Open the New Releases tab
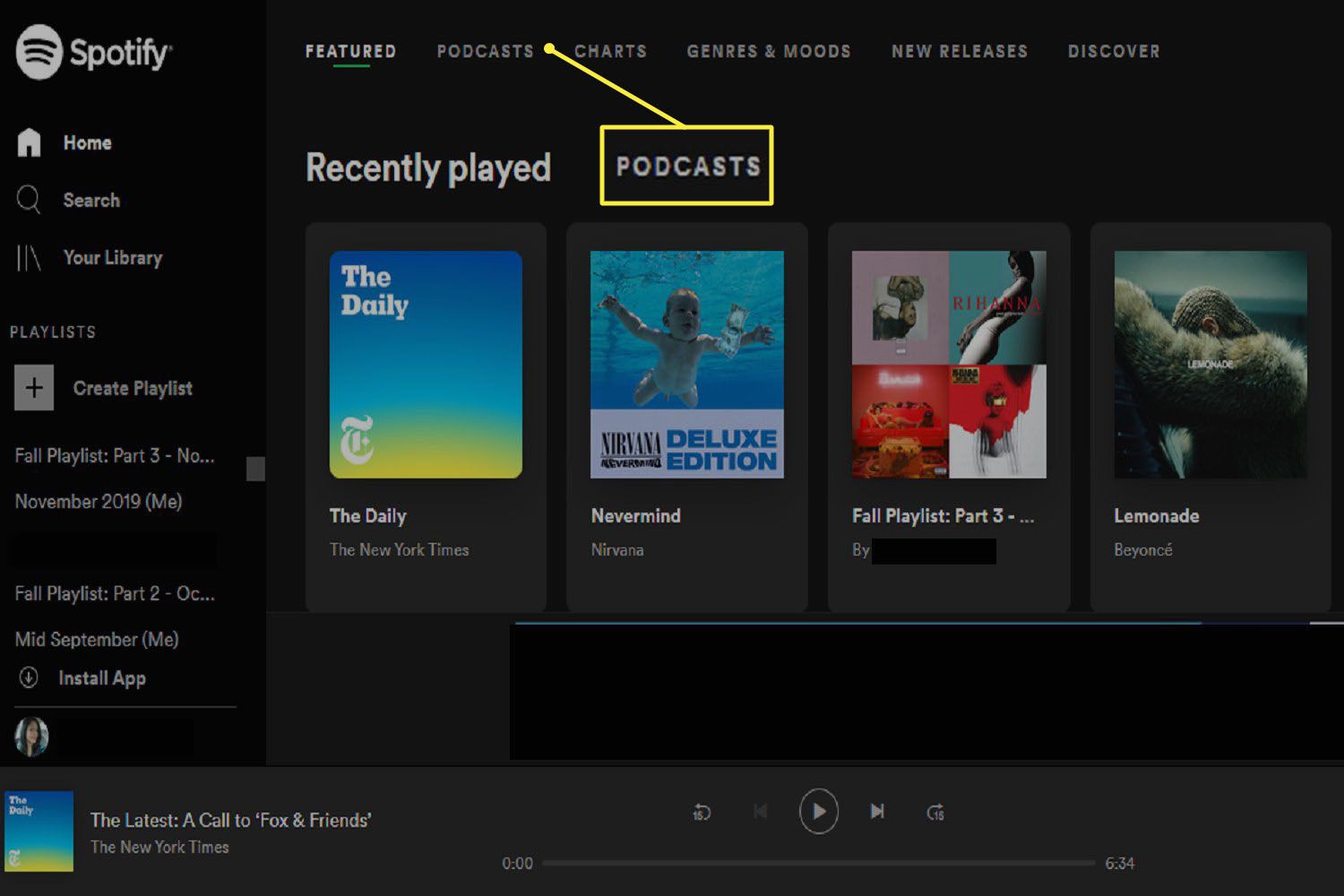The width and height of the screenshot is (1344, 896). [x=960, y=51]
